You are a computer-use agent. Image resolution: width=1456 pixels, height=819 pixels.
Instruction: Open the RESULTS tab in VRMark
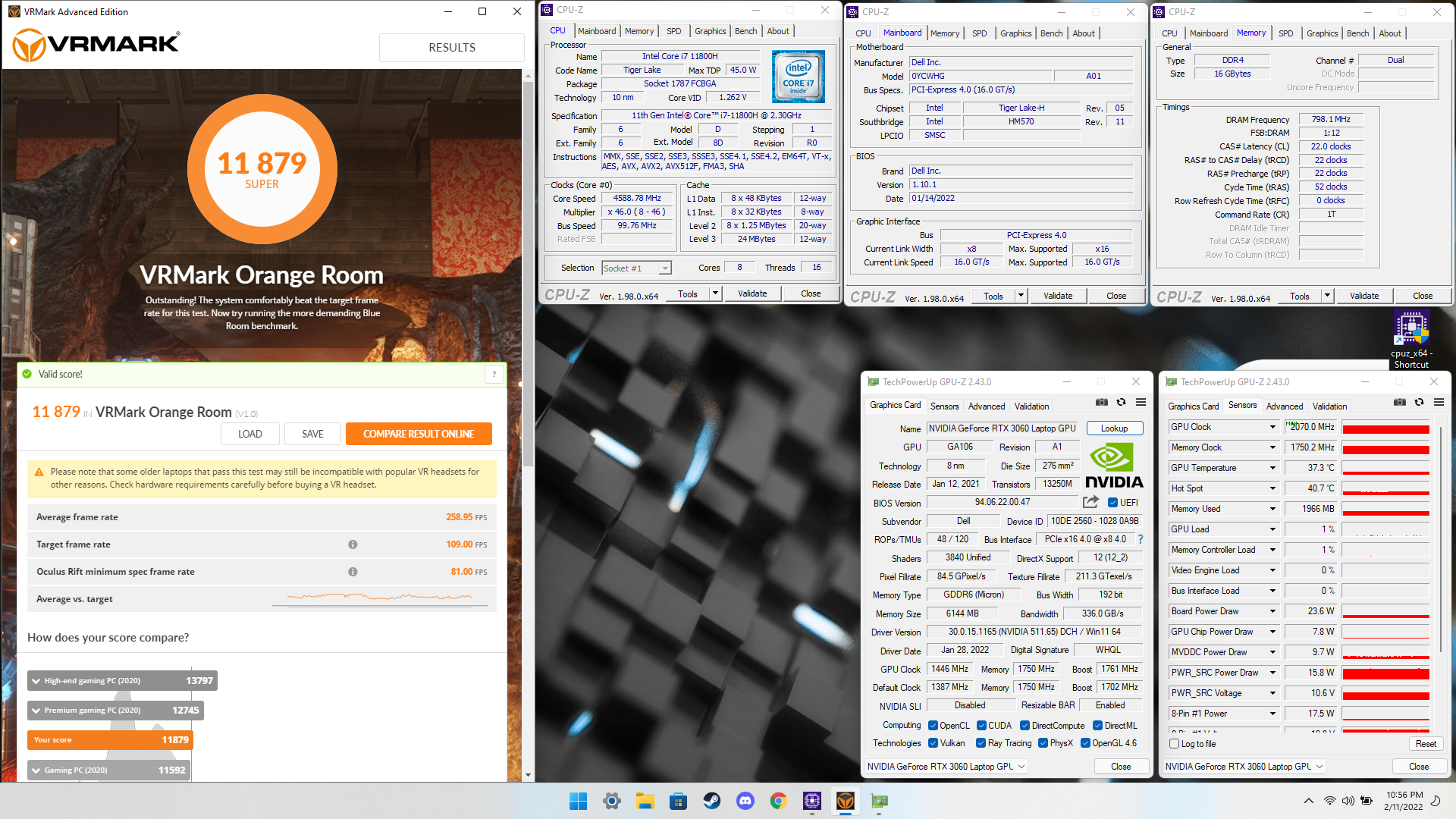452,47
